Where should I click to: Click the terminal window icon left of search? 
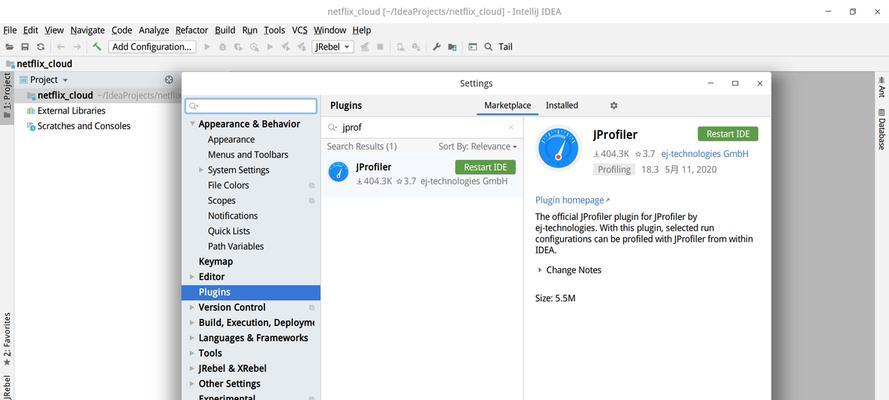[472, 47]
